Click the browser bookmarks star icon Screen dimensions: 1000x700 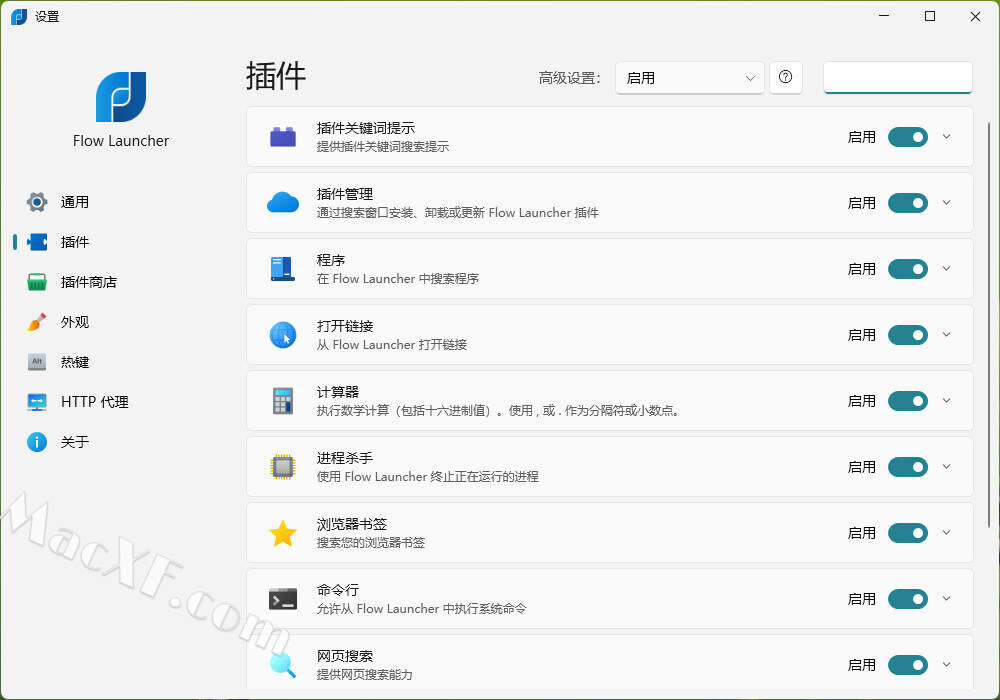point(283,533)
